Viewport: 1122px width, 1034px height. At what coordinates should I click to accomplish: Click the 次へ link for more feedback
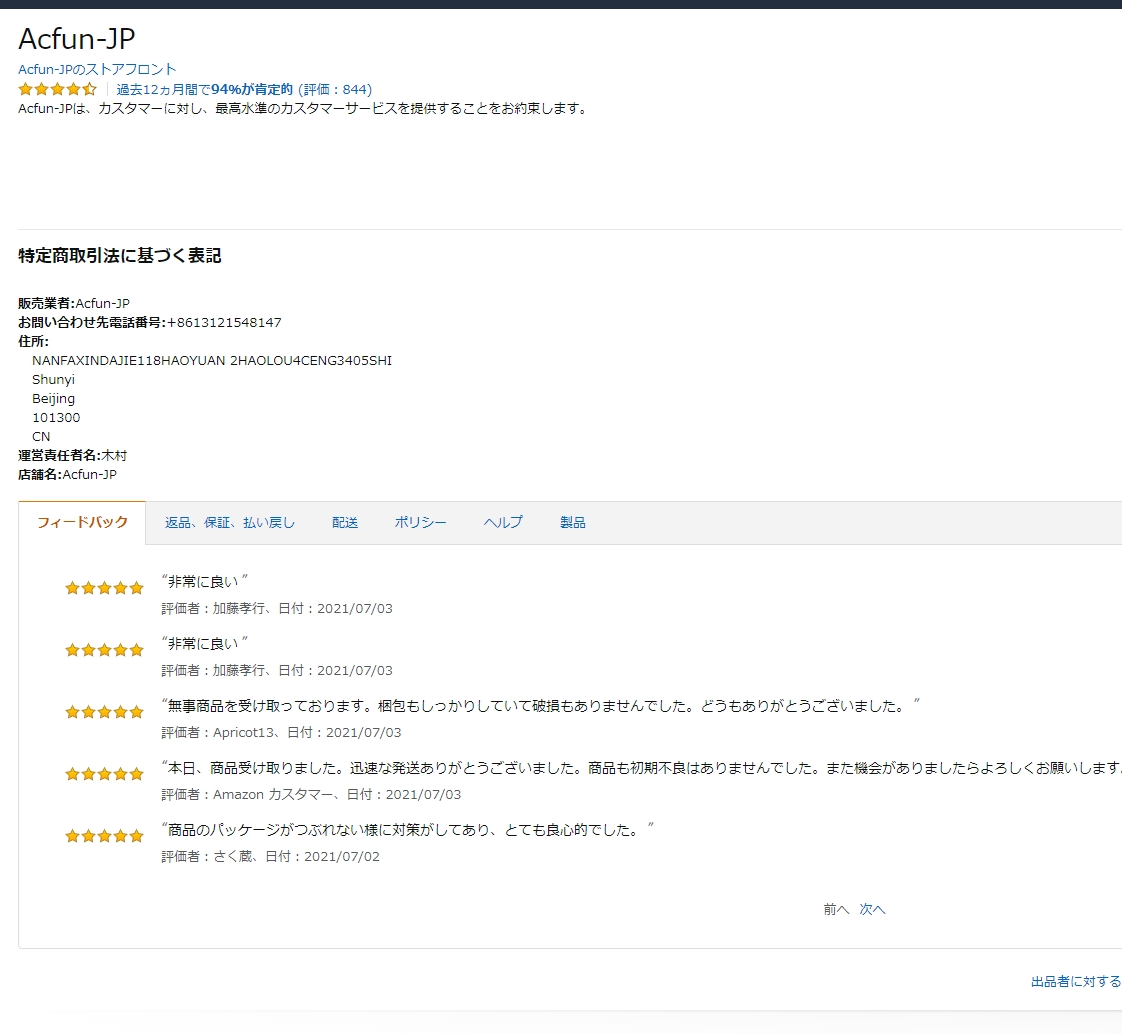pyautogui.click(x=871, y=909)
